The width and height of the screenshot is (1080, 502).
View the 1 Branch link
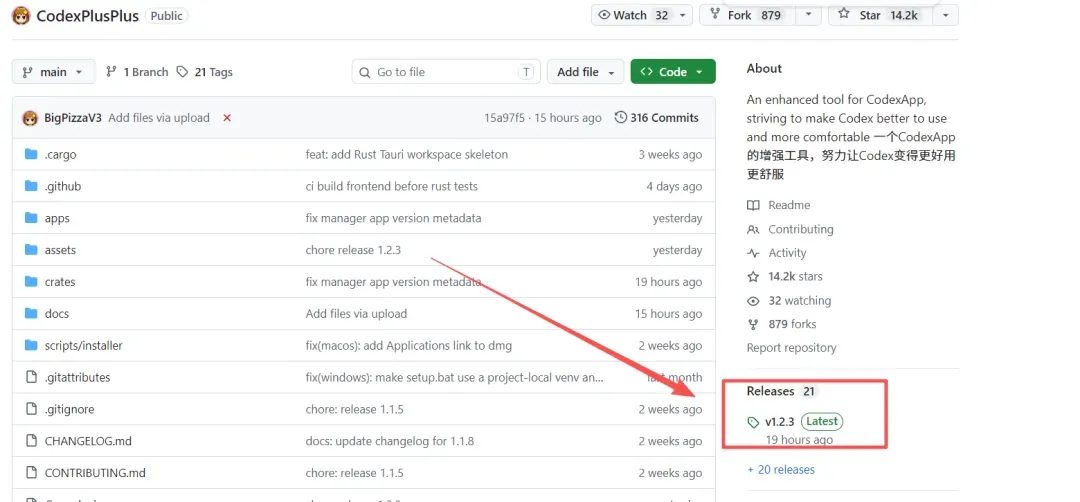pyautogui.click(x=136, y=72)
